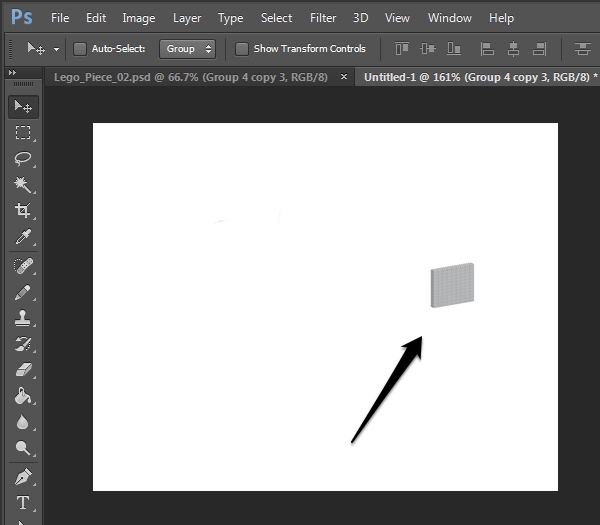
Task: Select the Eyedropper tool
Action: [23, 236]
